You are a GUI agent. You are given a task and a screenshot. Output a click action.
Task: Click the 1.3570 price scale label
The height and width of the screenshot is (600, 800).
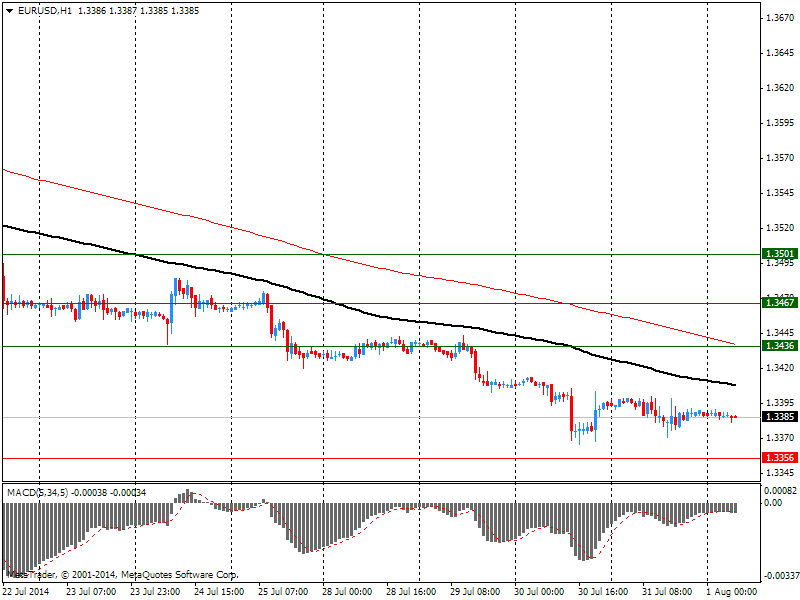tap(780, 158)
